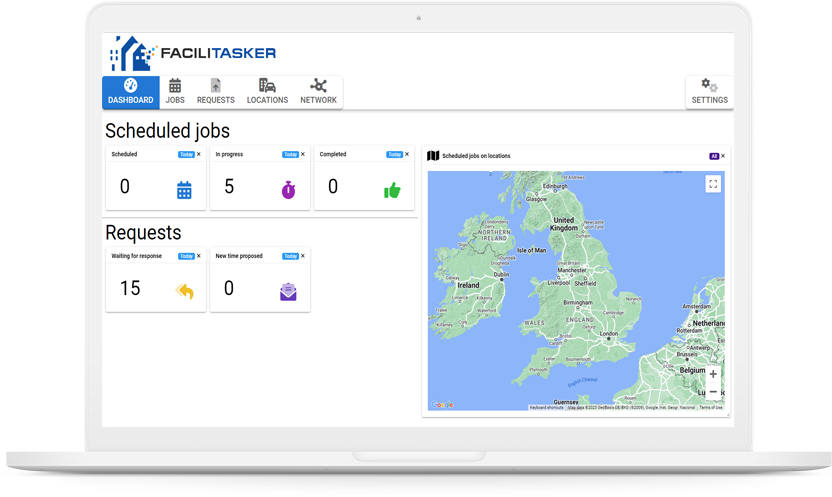Toggle fullscreen view on the map
The width and height of the screenshot is (832, 497).
(x=713, y=183)
